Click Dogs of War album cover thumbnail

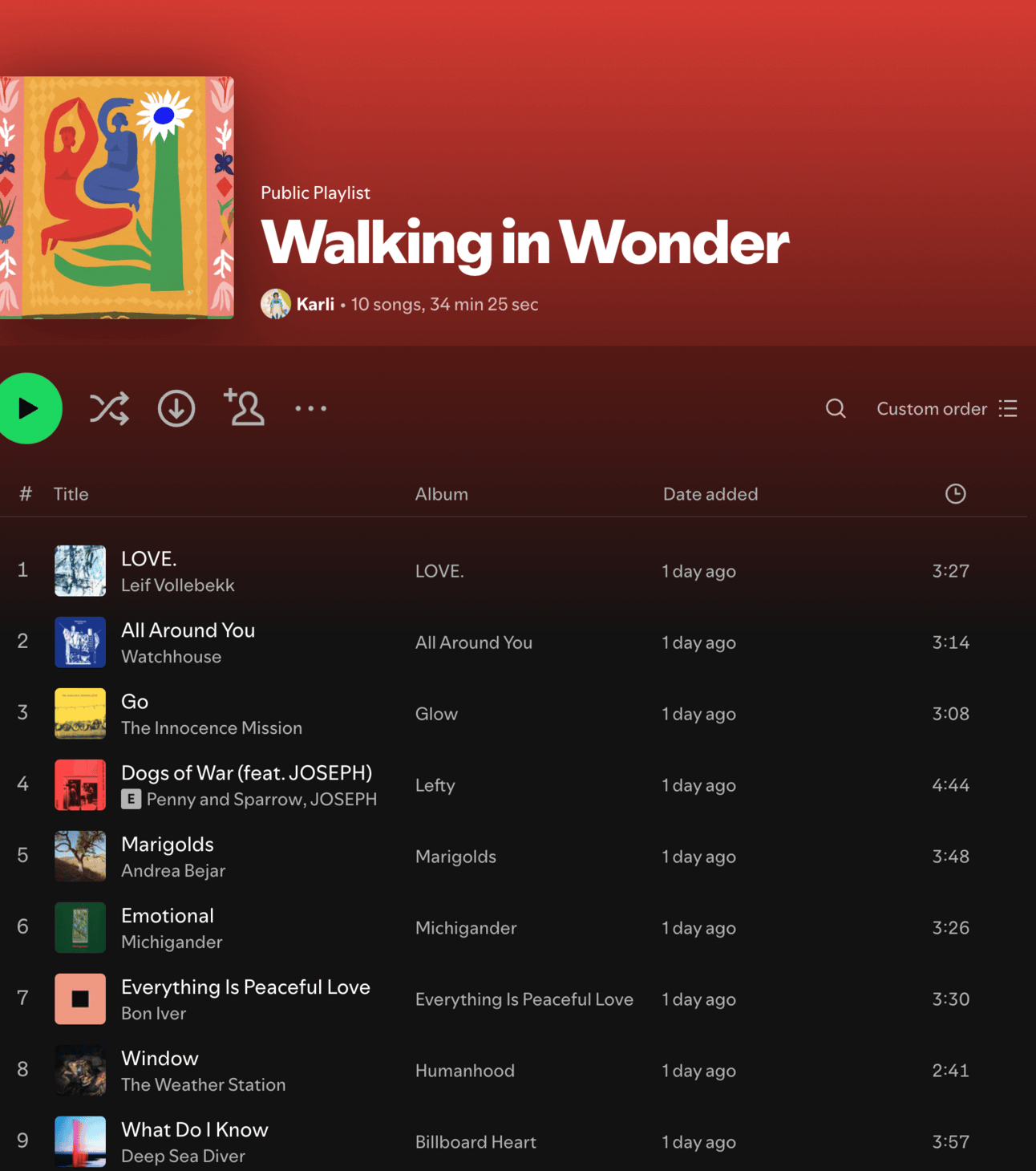(x=80, y=785)
